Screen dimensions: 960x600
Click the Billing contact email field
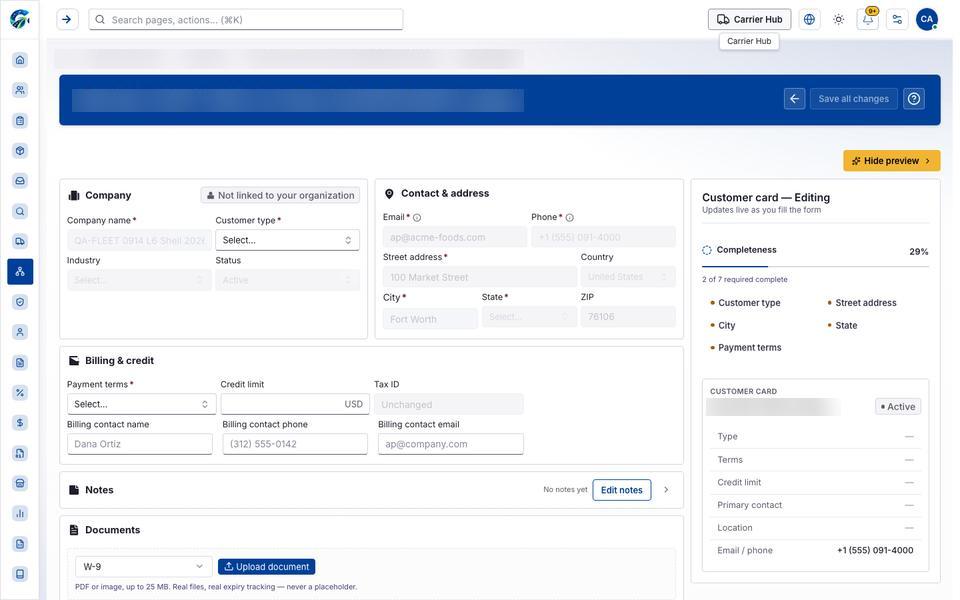[451, 444]
